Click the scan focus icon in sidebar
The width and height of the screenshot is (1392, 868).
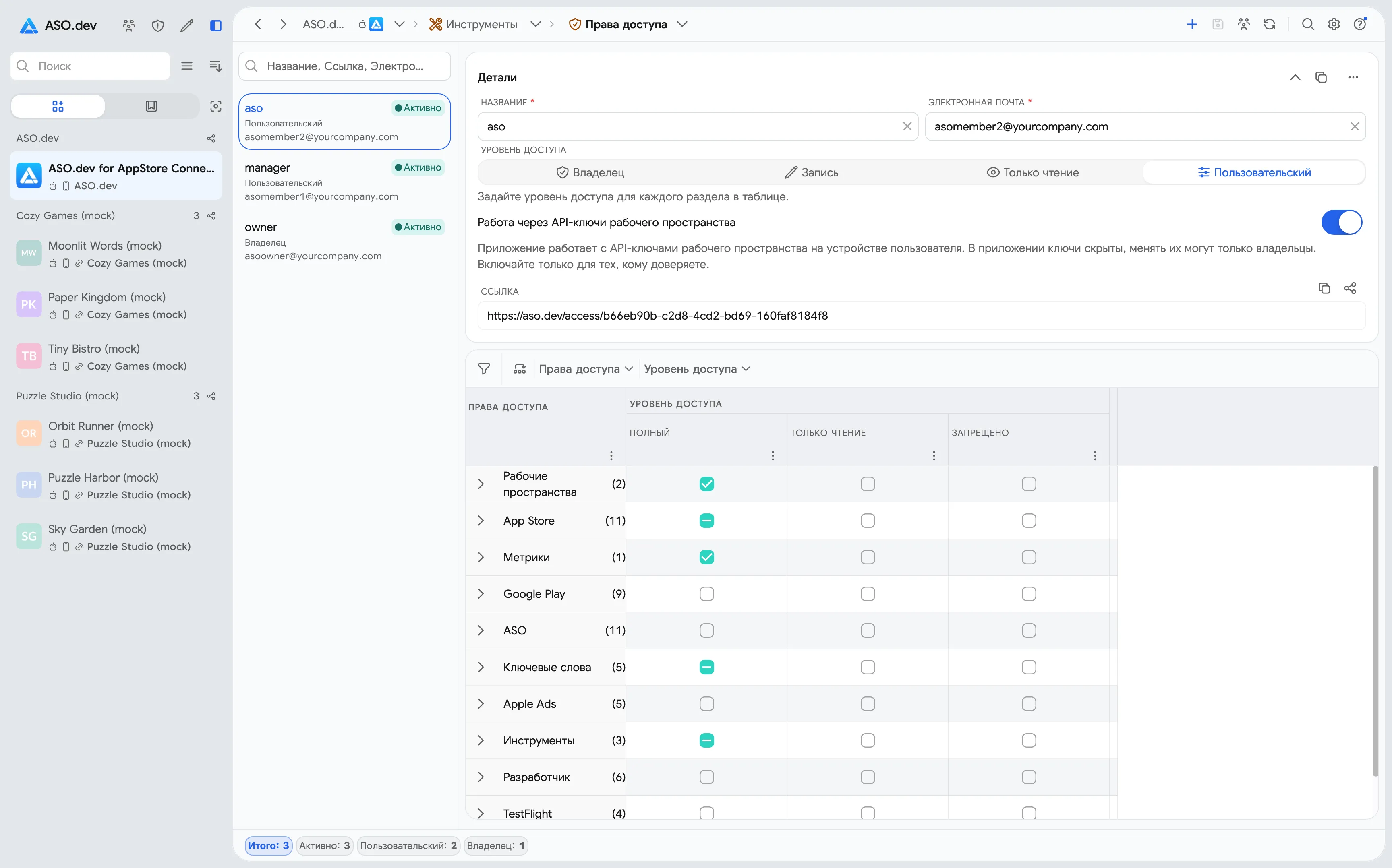(216, 106)
